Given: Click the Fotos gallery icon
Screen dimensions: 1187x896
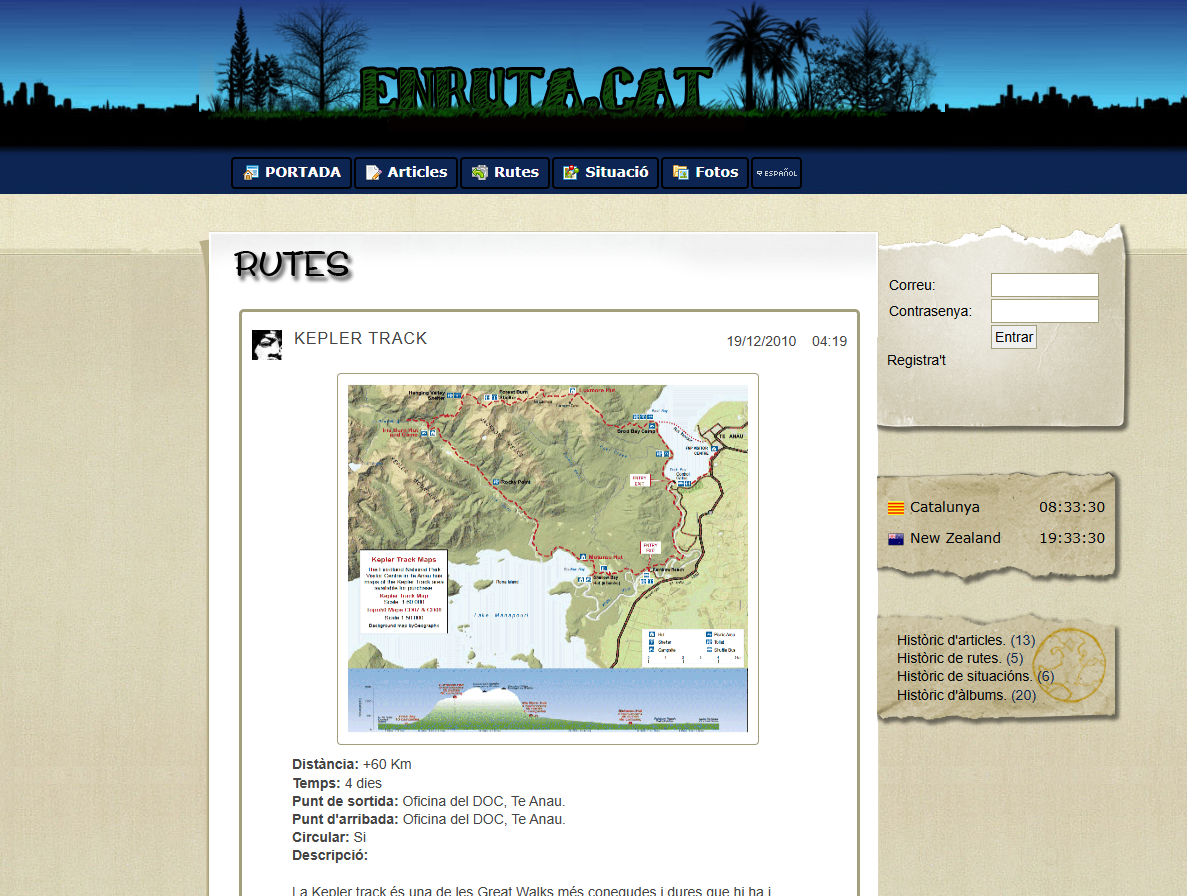Looking at the screenshot, I should click(681, 173).
